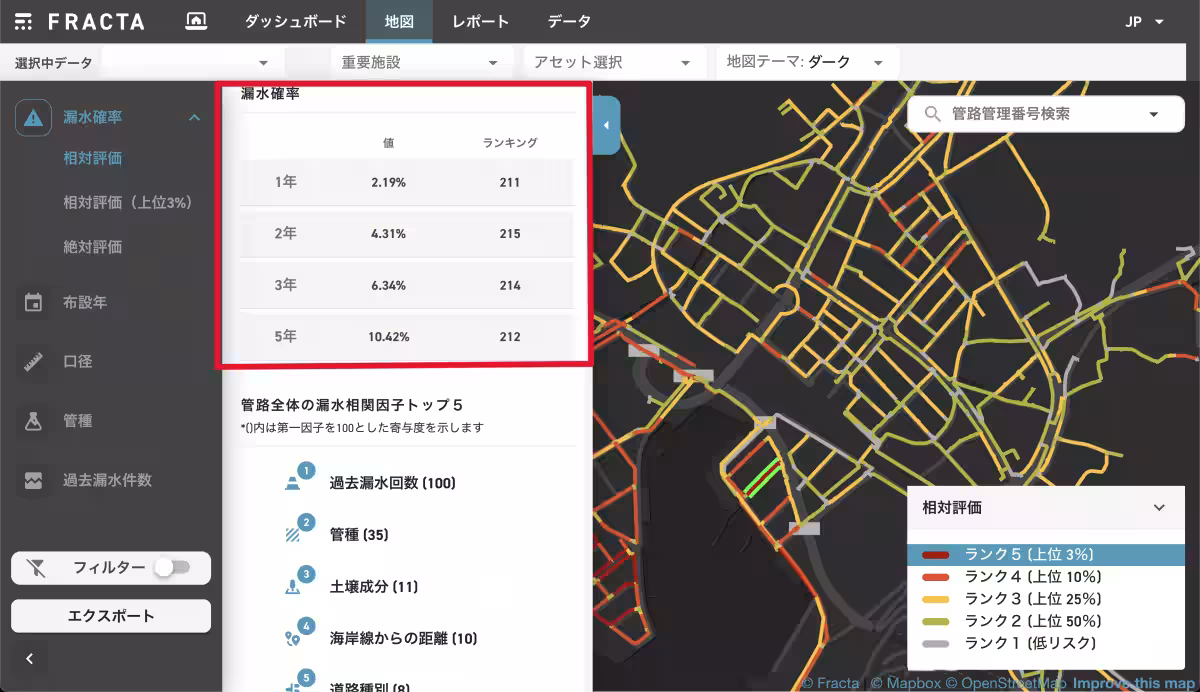Image resolution: width=1200 pixels, height=692 pixels.
Task: Select 相対評価 in the sidebar
Action: click(x=93, y=158)
